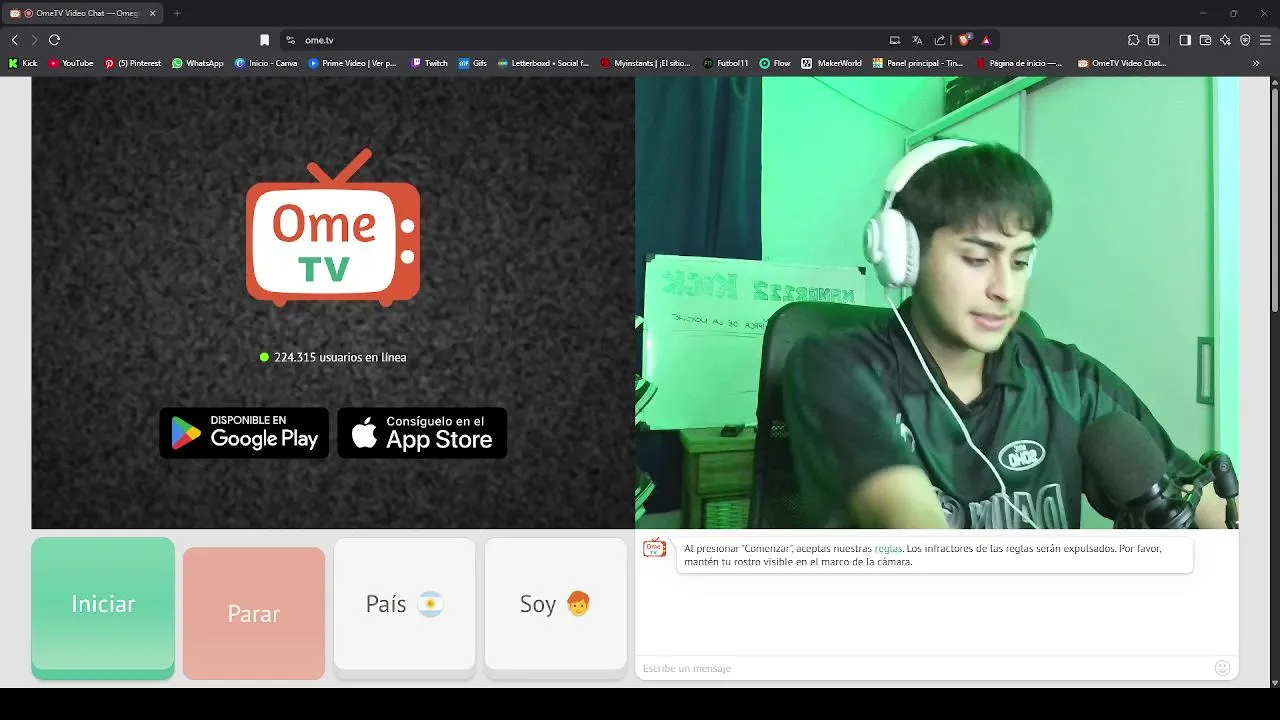The image size is (1280, 720).
Task: Open the Página de inicio bookmark
Action: 1020,63
